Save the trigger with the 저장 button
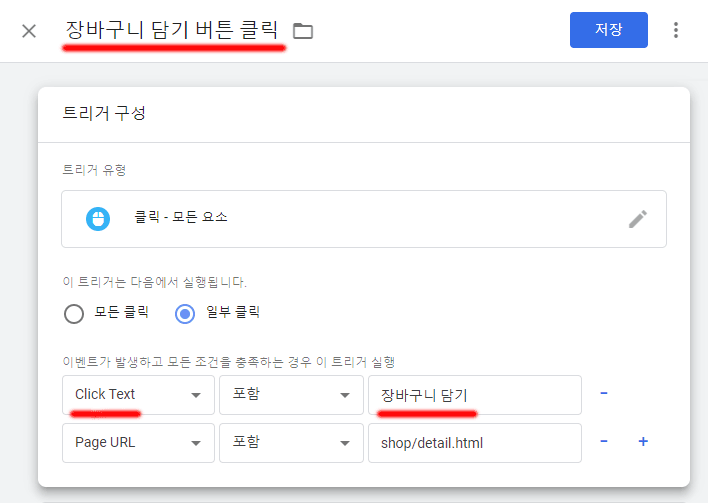This screenshot has width=708, height=503. point(609,30)
